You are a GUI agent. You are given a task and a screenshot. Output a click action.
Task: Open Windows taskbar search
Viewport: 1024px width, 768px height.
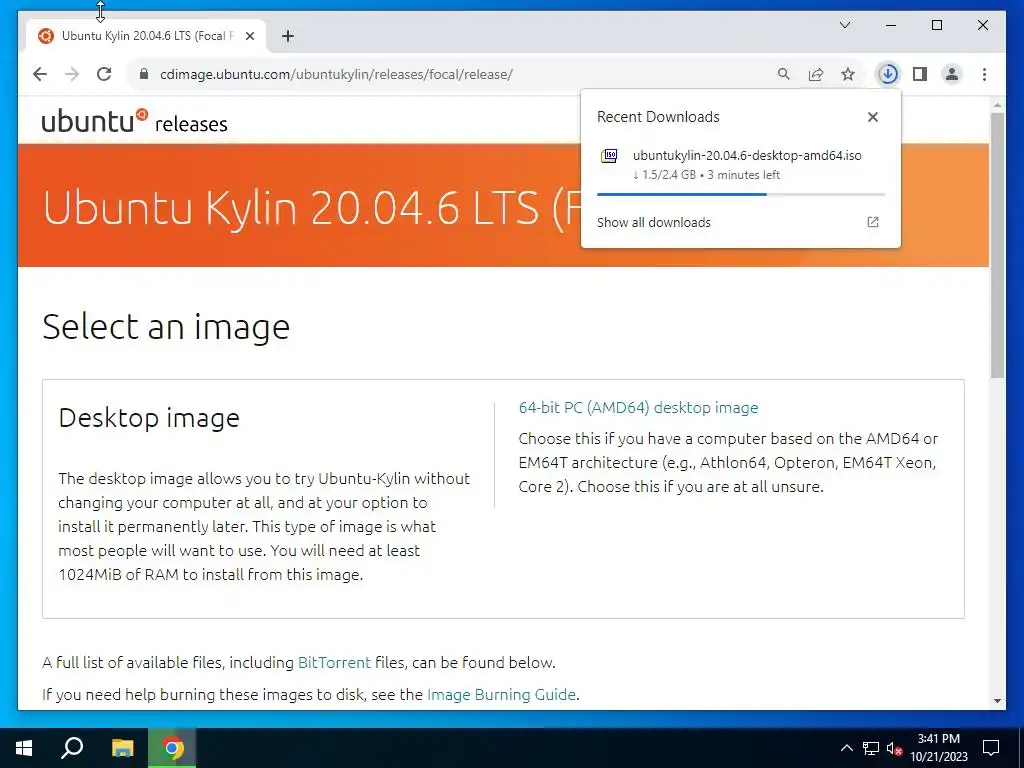coord(72,748)
